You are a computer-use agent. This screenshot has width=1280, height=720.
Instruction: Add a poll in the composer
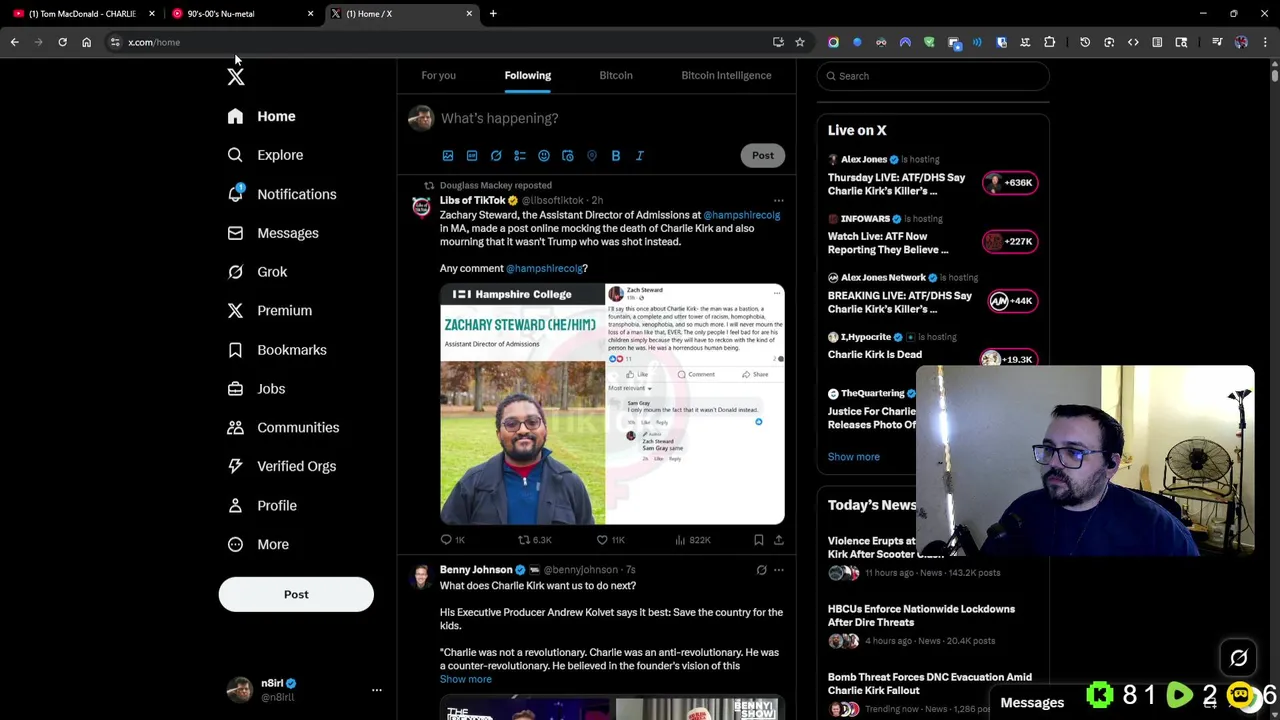pyautogui.click(x=520, y=156)
